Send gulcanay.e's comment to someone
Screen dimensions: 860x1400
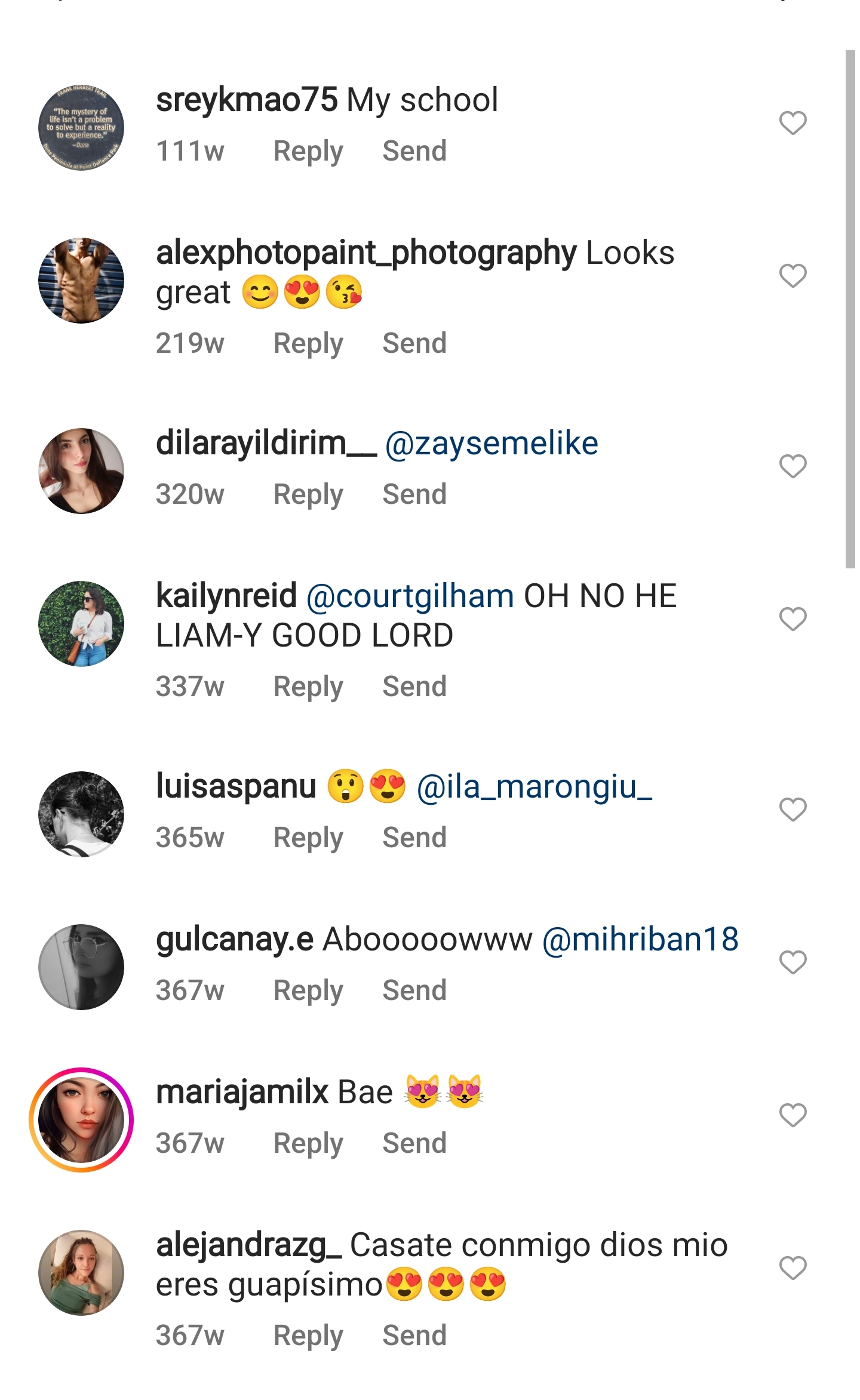(x=414, y=990)
